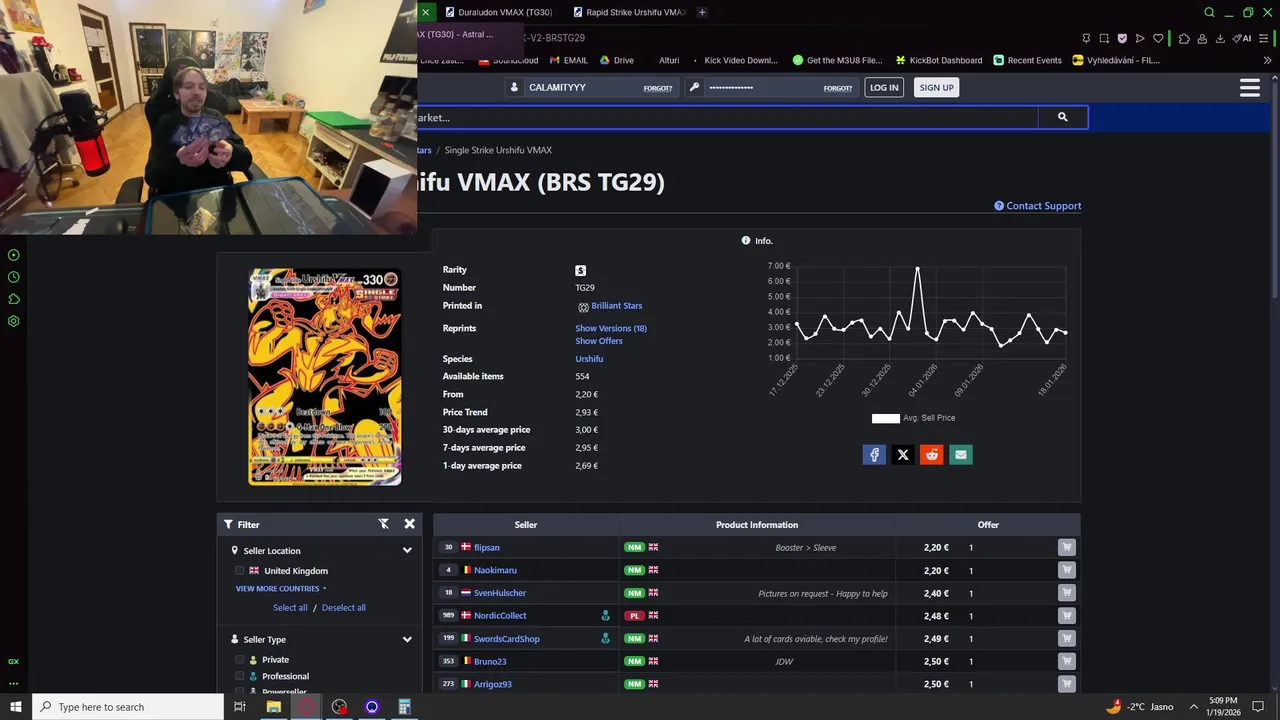Collapse the Seller Location filter section

click(407, 551)
